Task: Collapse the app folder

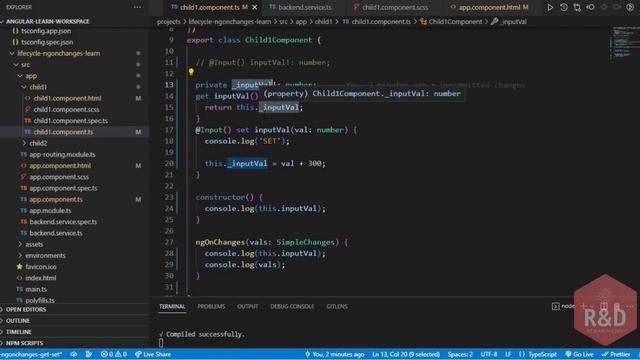Action: (31, 76)
